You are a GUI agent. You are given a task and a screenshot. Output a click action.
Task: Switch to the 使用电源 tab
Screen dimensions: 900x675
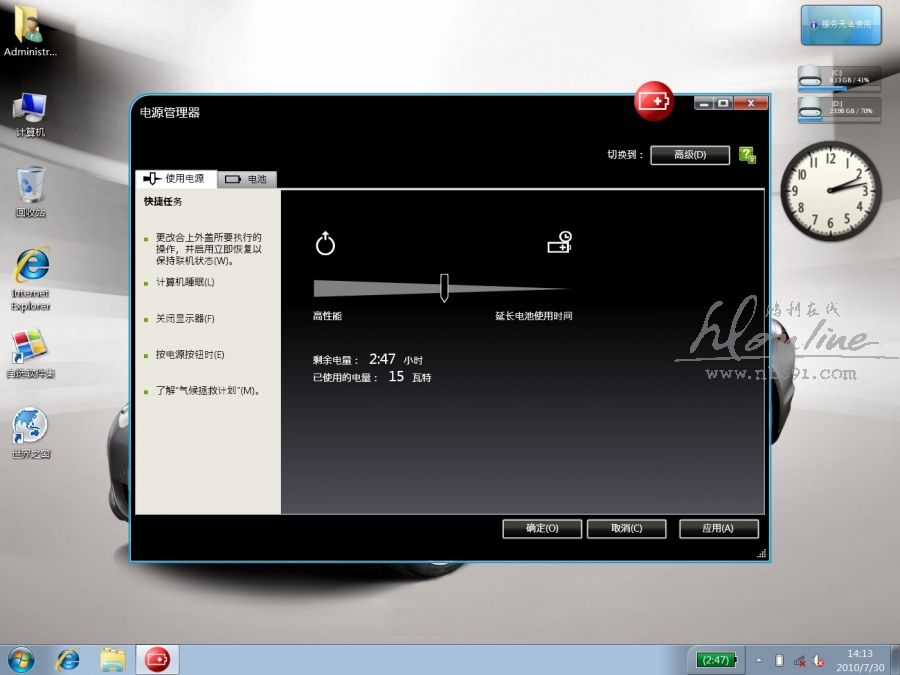(x=176, y=179)
